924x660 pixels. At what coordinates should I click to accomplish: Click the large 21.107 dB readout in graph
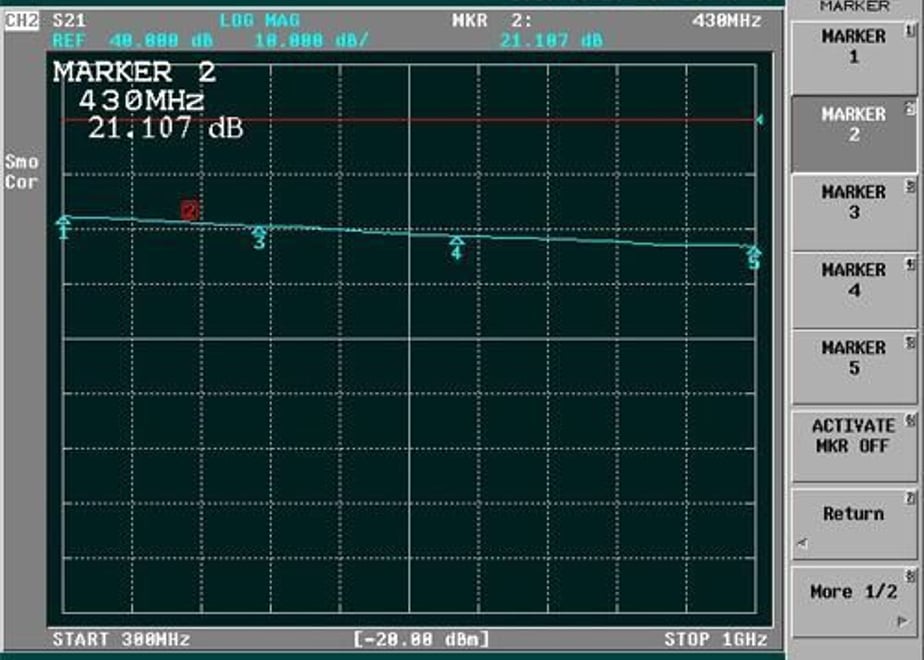coord(166,128)
